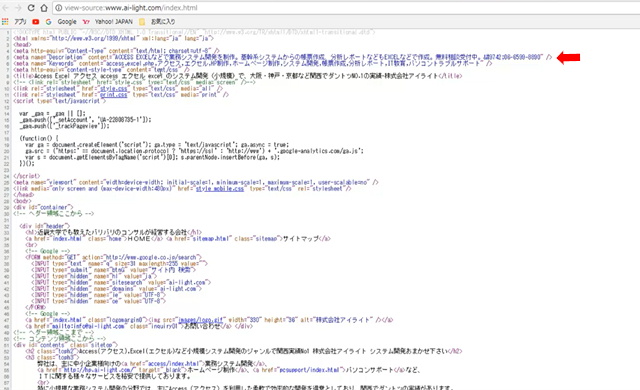This screenshot has height=390, width=640.
Task: Click the view-source address bar URL
Action: [131, 8]
